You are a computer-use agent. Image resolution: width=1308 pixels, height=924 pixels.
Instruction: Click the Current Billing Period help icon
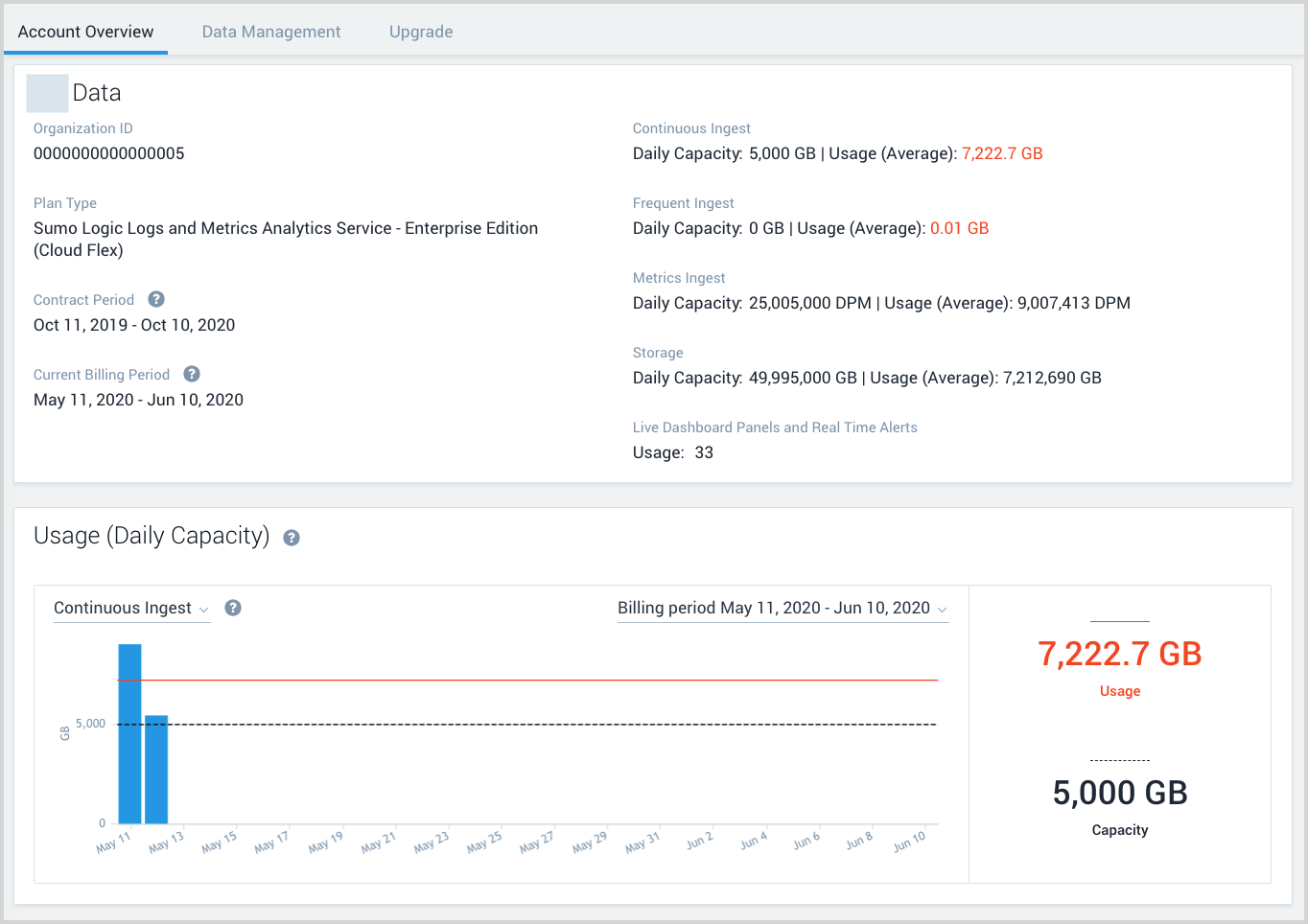[x=192, y=374]
